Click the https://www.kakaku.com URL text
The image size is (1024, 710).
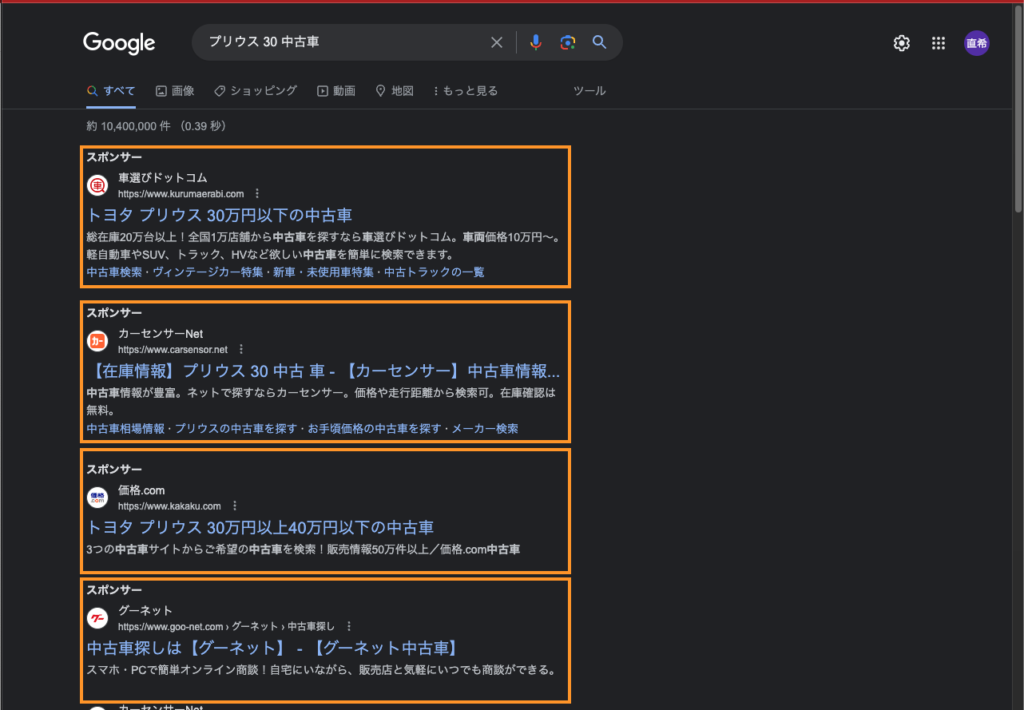[x=170, y=506]
